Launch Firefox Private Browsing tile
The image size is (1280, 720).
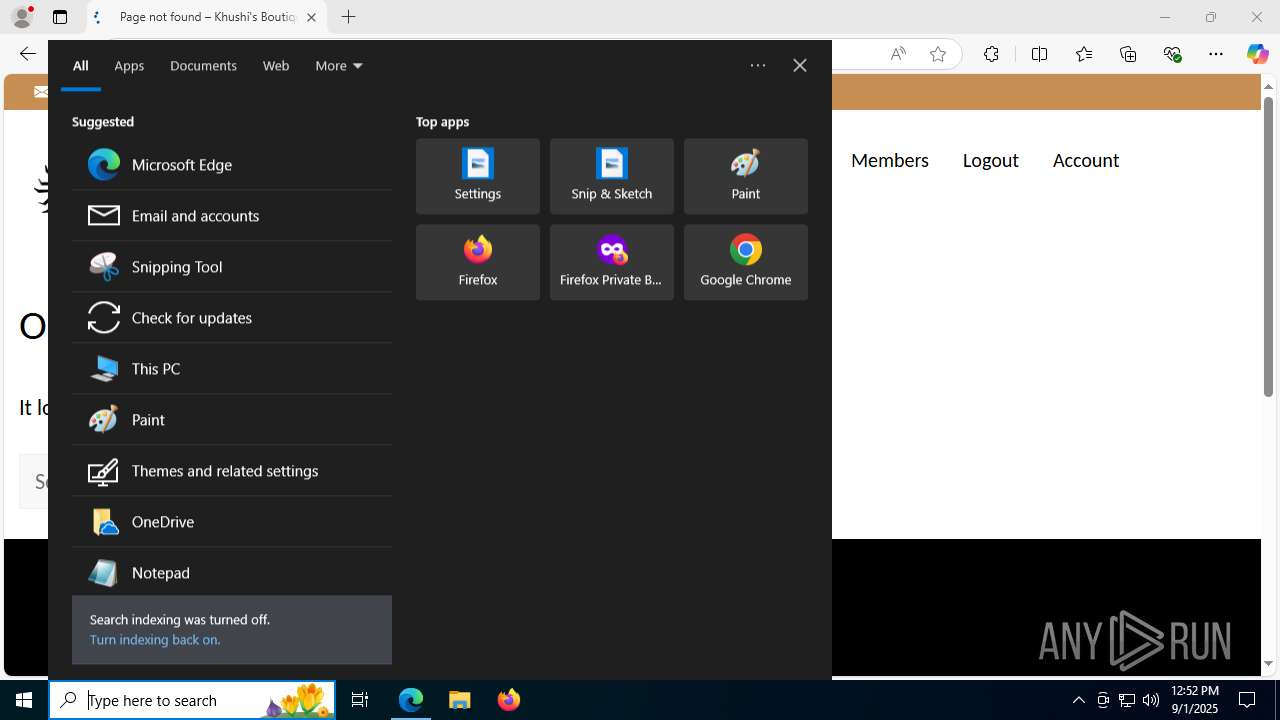pyautogui.click(x=612, y=262)
